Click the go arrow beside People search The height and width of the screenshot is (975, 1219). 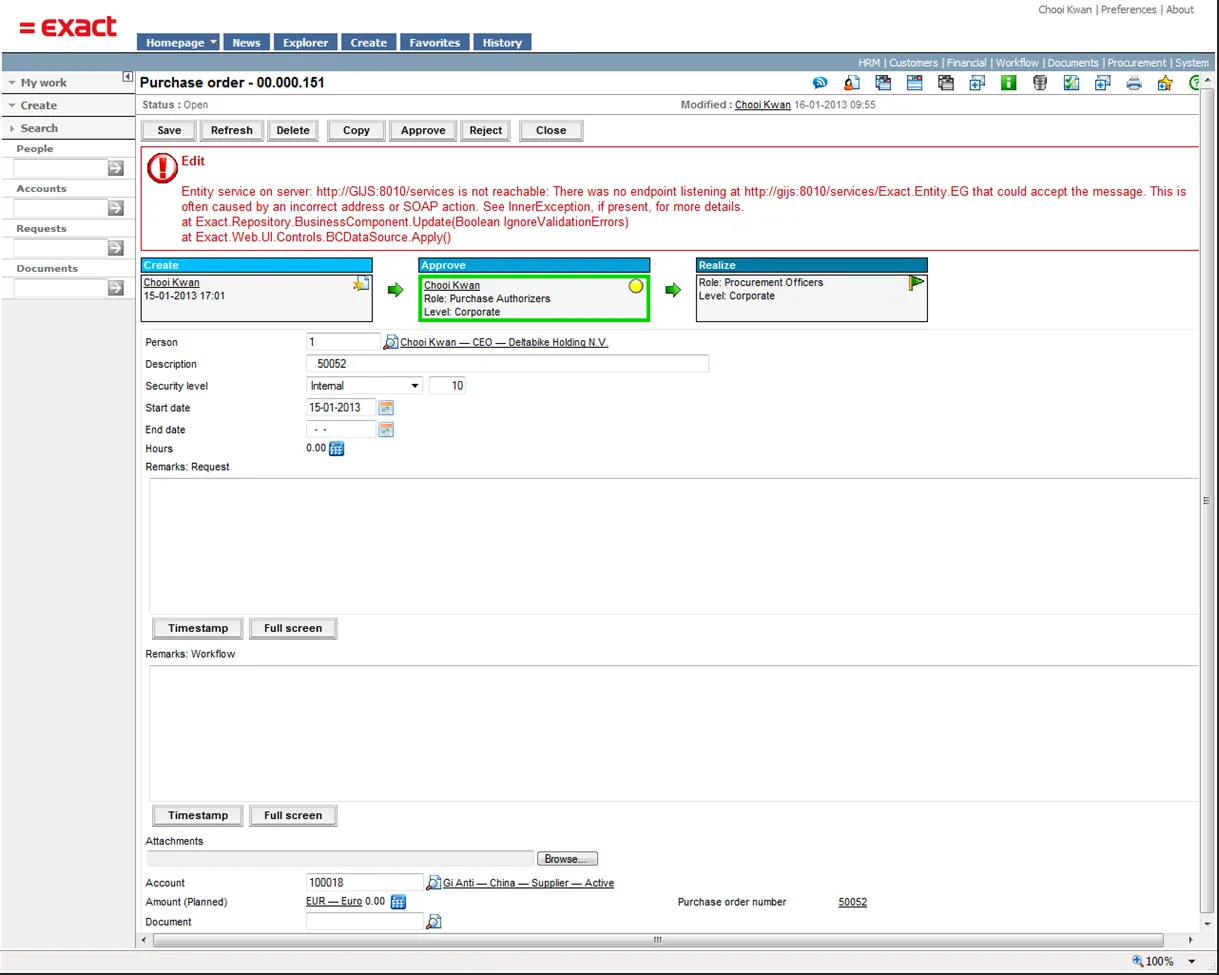(116, 168)
